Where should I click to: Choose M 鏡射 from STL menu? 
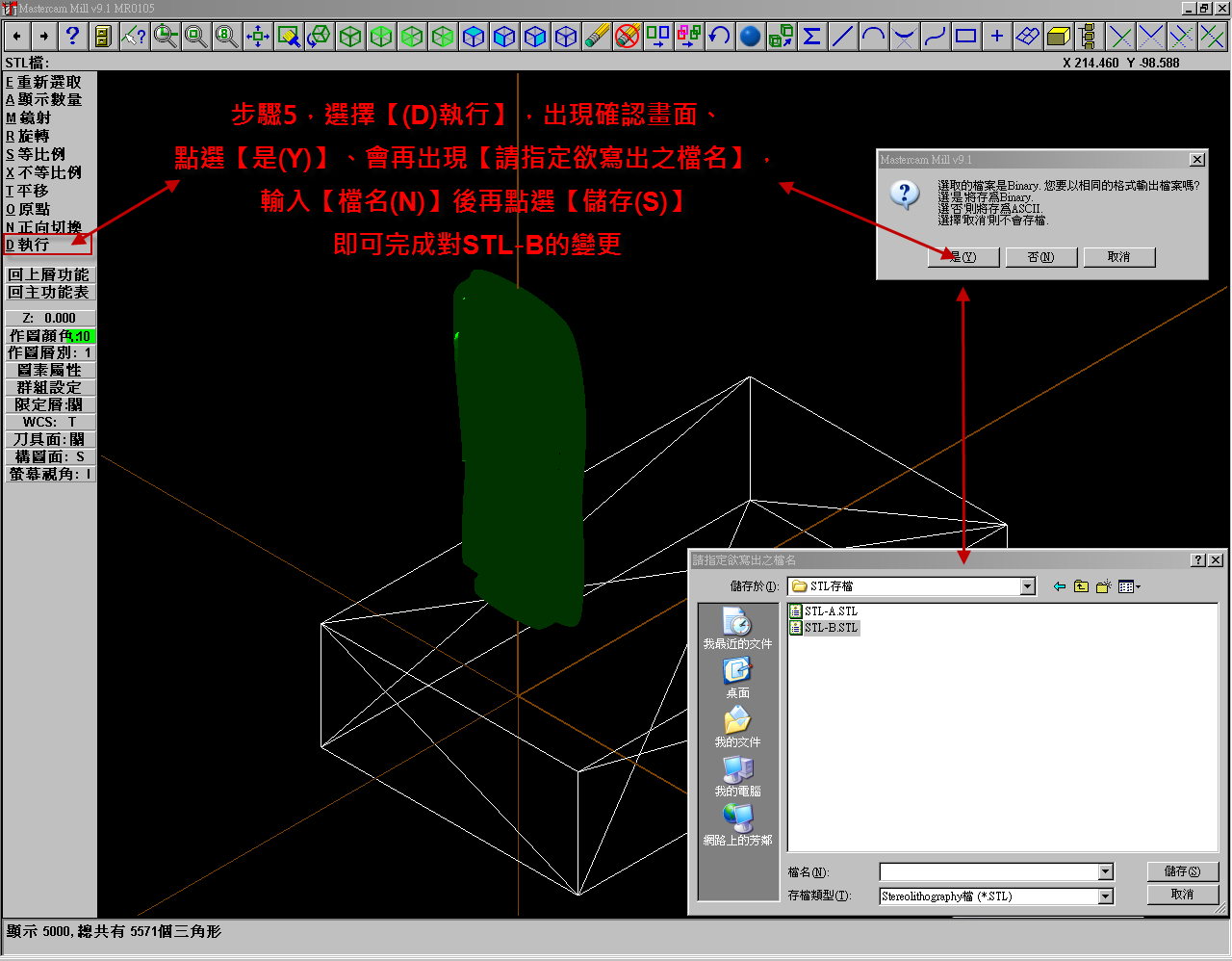point(43,117)
